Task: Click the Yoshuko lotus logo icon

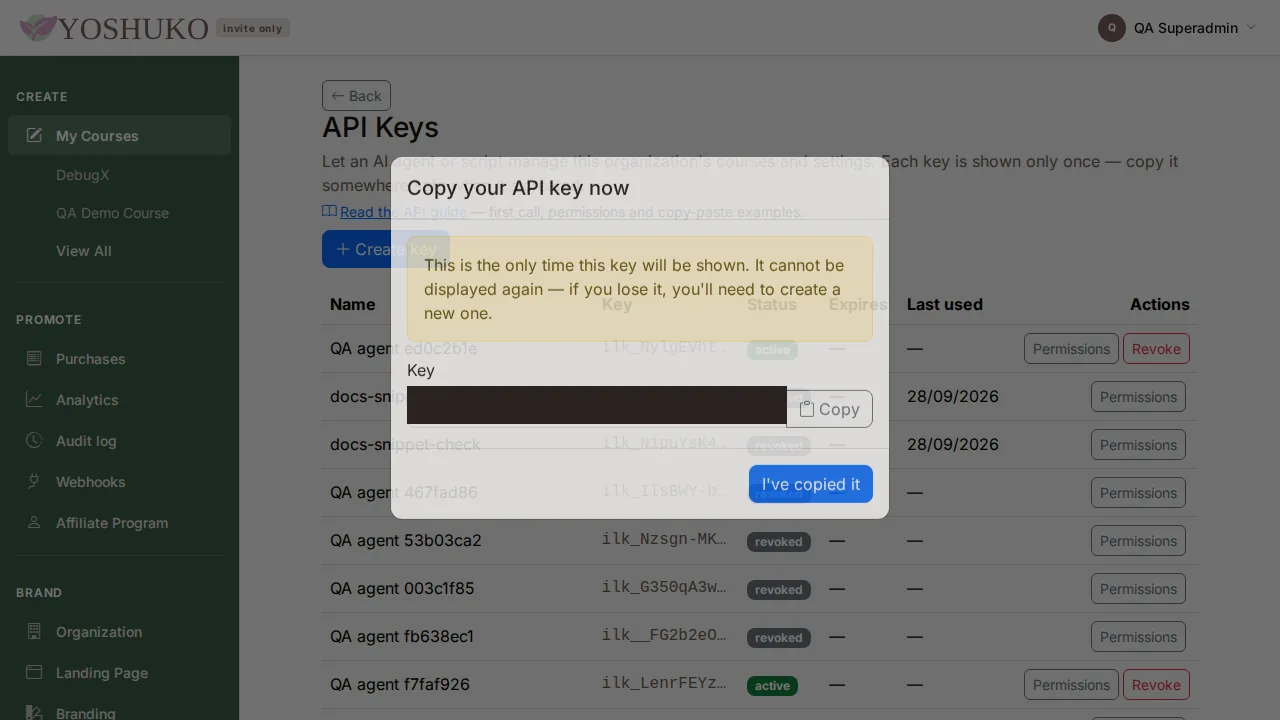Action: (38, 28)
